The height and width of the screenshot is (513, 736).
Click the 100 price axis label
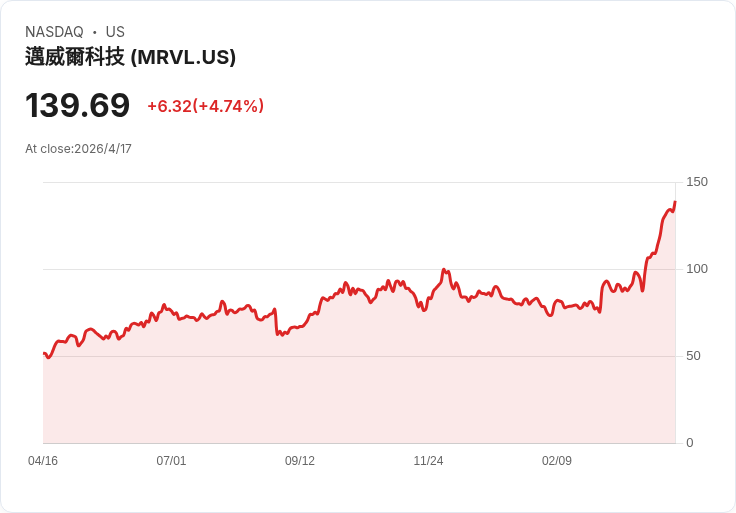click(697, 268)
